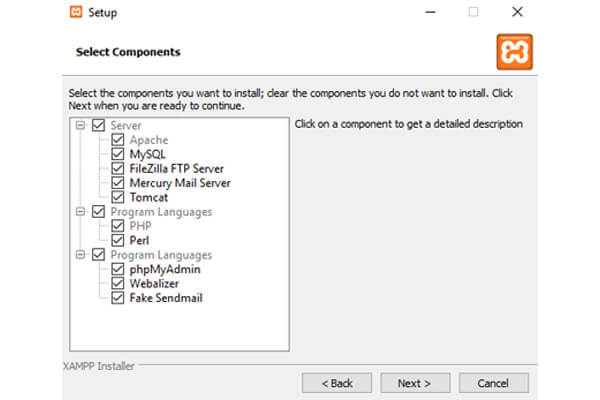Screen dimensions: 600x400
Task: Toggle the Perl checkbox
Action: click(117, 240)
